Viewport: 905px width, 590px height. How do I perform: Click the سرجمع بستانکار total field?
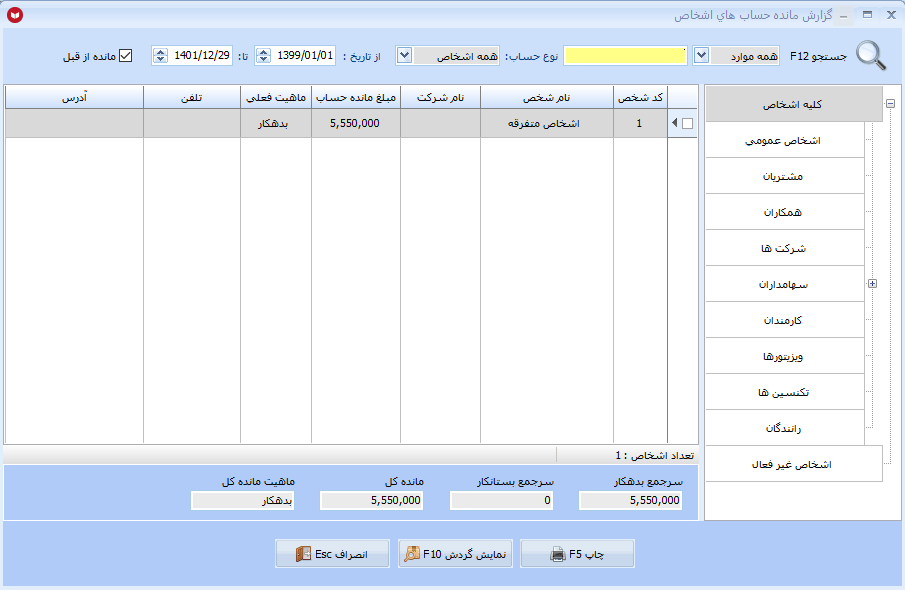pos(502,501)
